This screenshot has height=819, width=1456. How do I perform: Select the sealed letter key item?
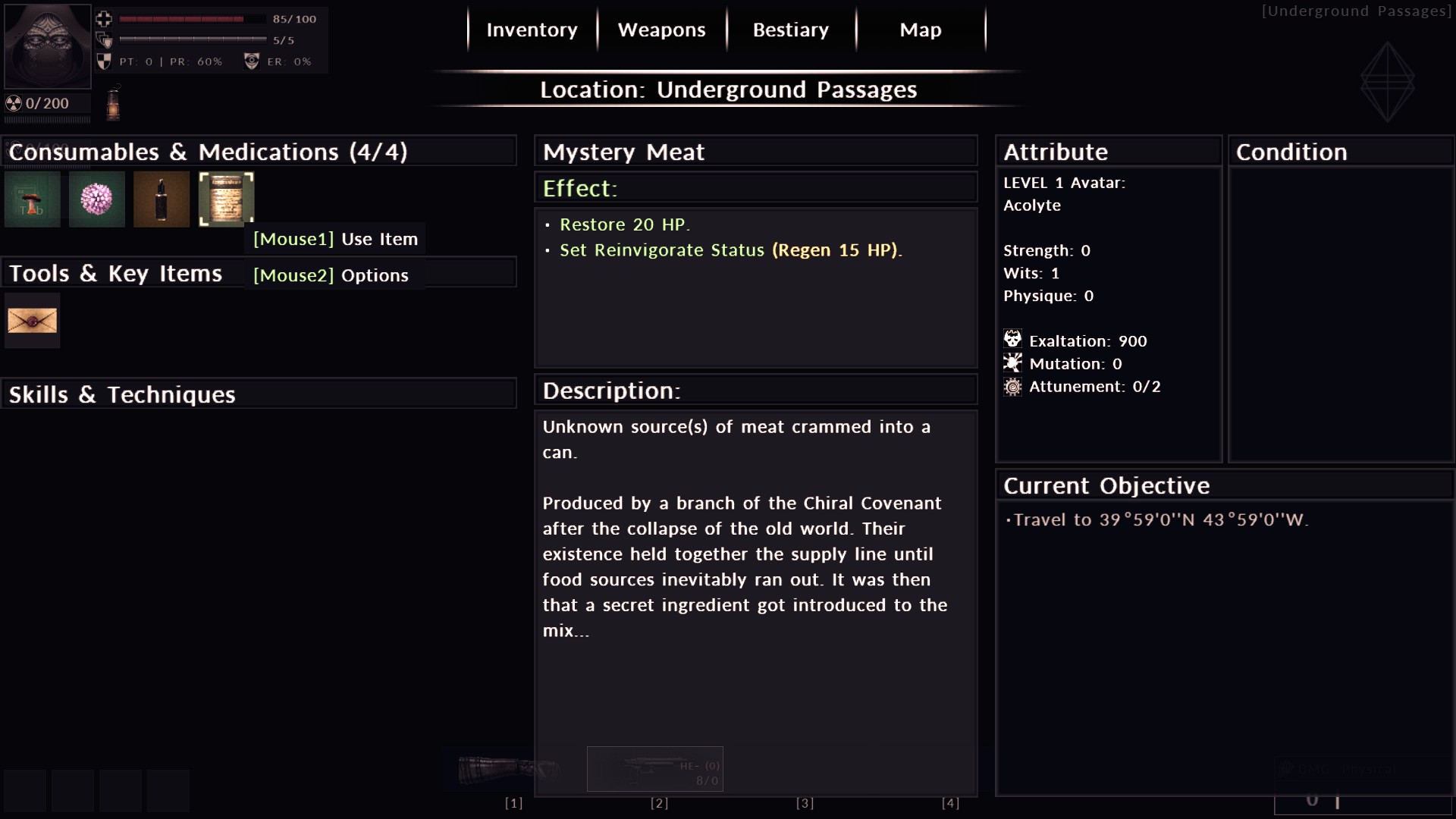pyautogui.click(x=33, y=321)
